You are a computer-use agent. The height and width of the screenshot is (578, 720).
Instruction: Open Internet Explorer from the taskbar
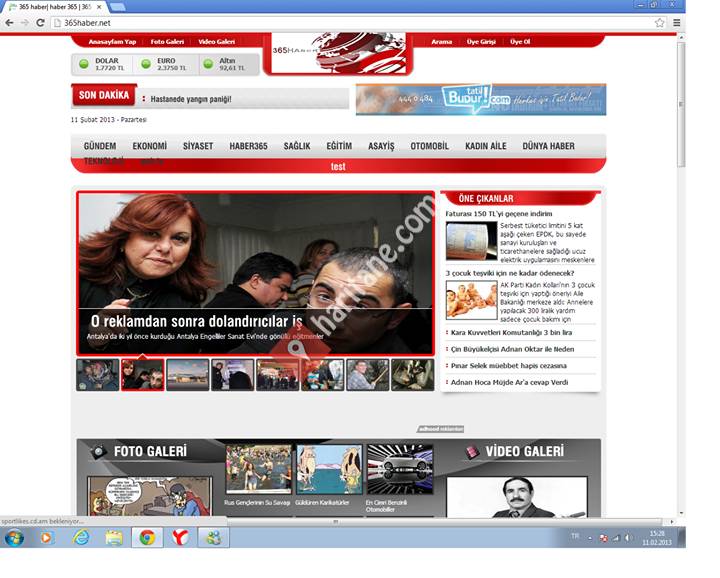(81, 537)
